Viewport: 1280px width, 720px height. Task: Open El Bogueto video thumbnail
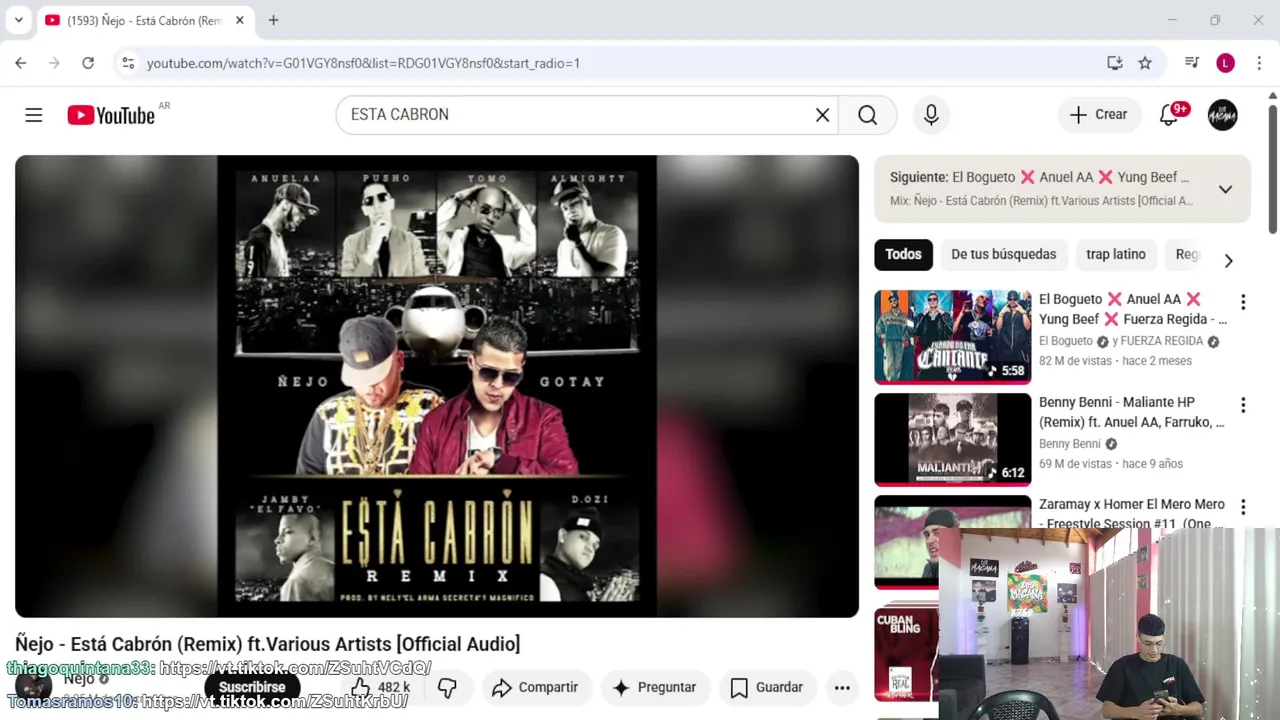coord(952,337)
